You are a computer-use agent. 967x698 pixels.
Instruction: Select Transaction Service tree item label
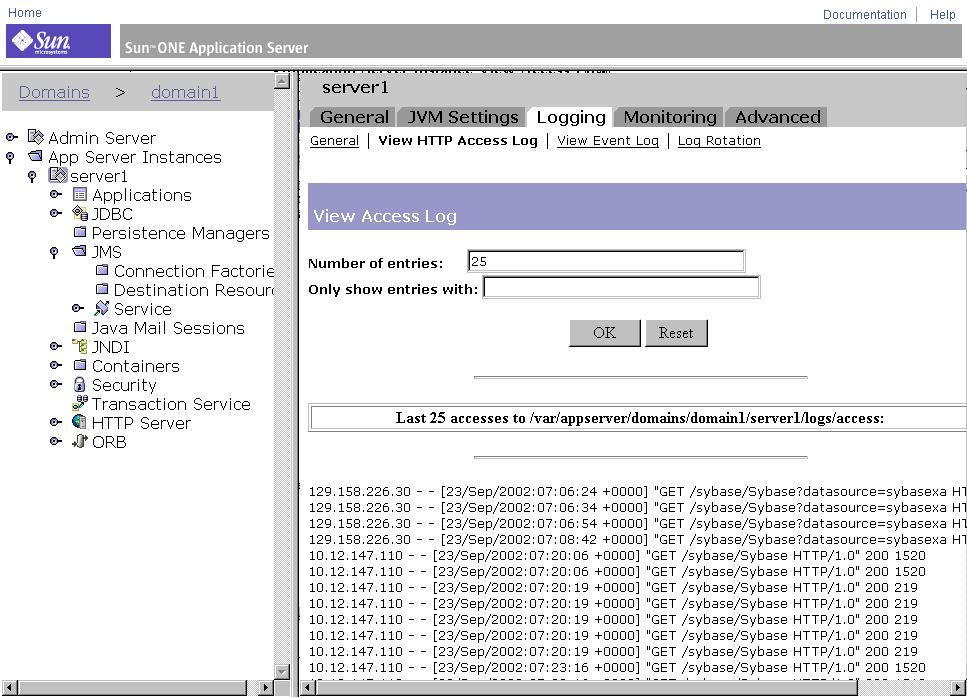(x=171, y=404)
